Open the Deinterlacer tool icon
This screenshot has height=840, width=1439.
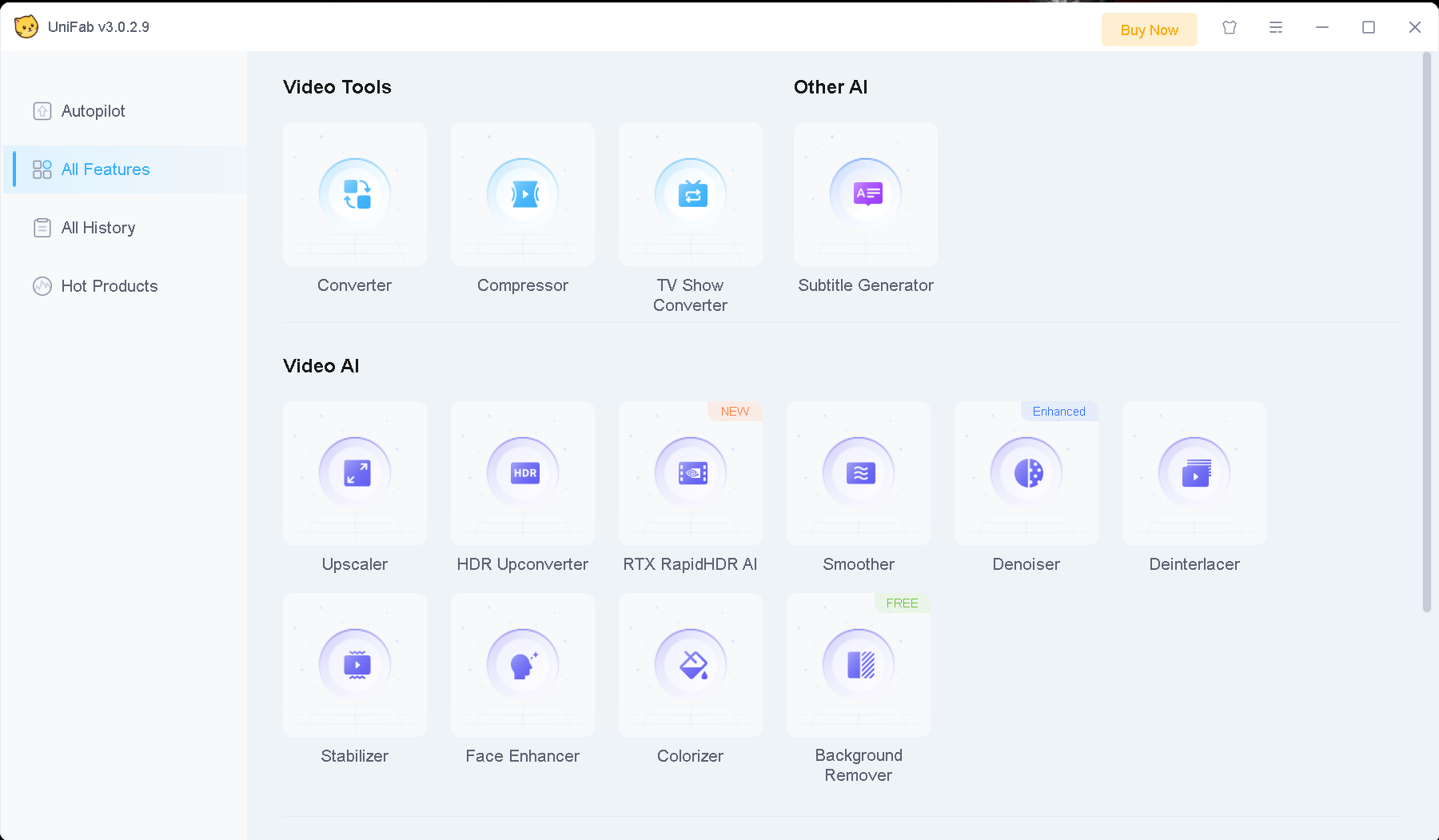tap(1194, 473)
